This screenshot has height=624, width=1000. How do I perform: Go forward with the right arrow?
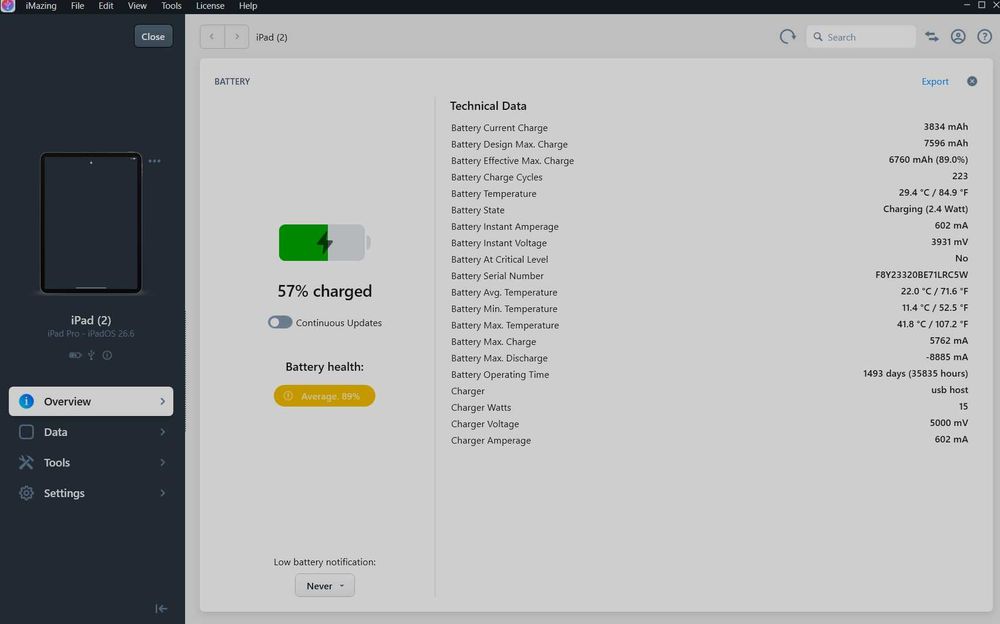point(237,37)
